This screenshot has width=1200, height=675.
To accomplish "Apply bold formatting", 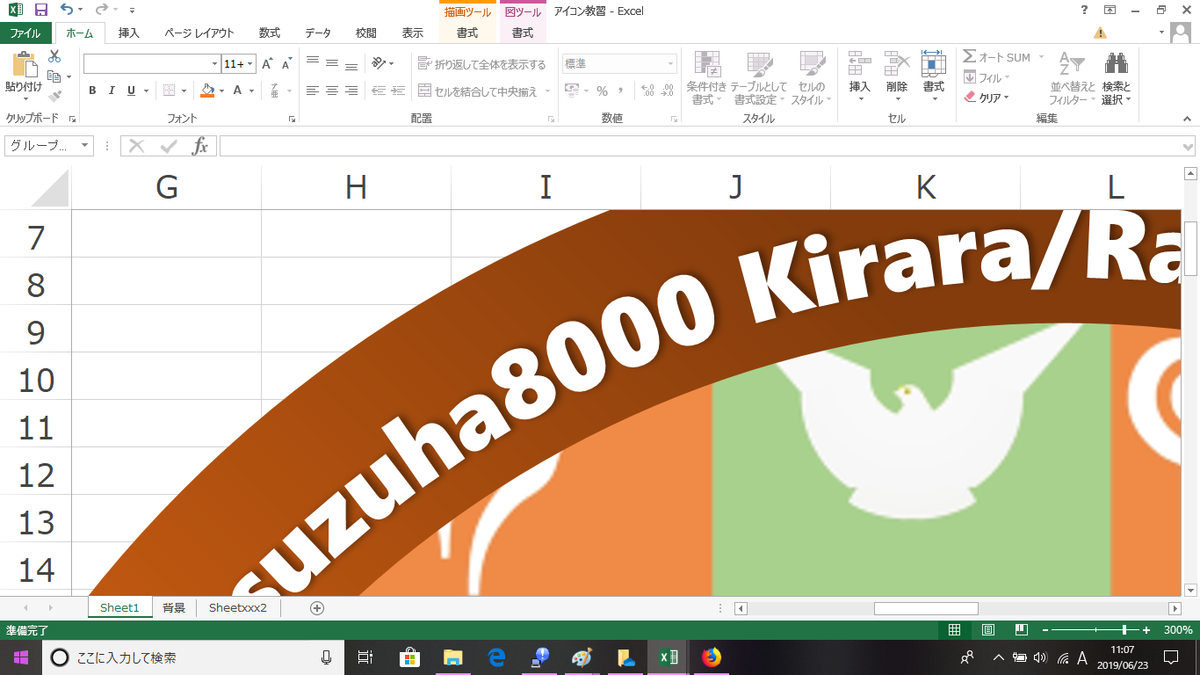I will [x=92, y=90].
